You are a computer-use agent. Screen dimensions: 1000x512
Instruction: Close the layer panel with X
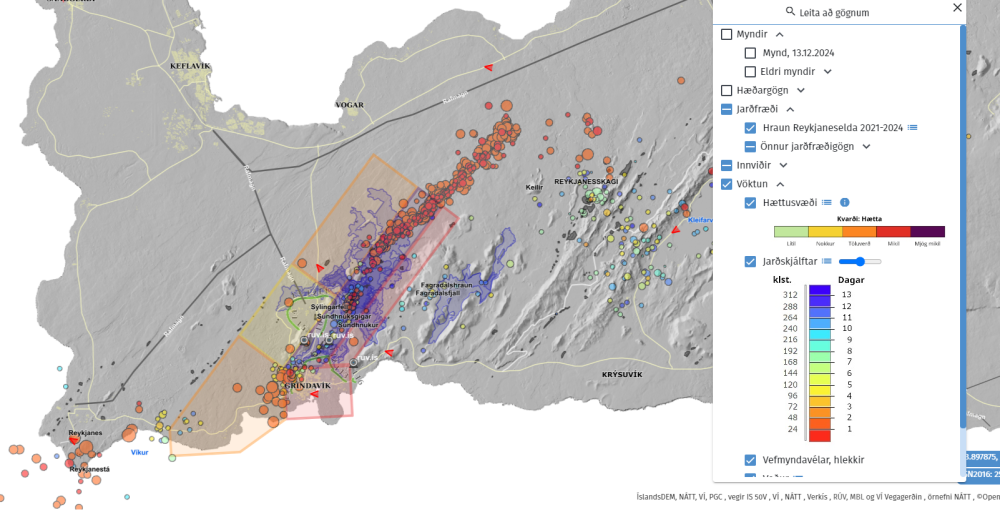pos(957,9)
